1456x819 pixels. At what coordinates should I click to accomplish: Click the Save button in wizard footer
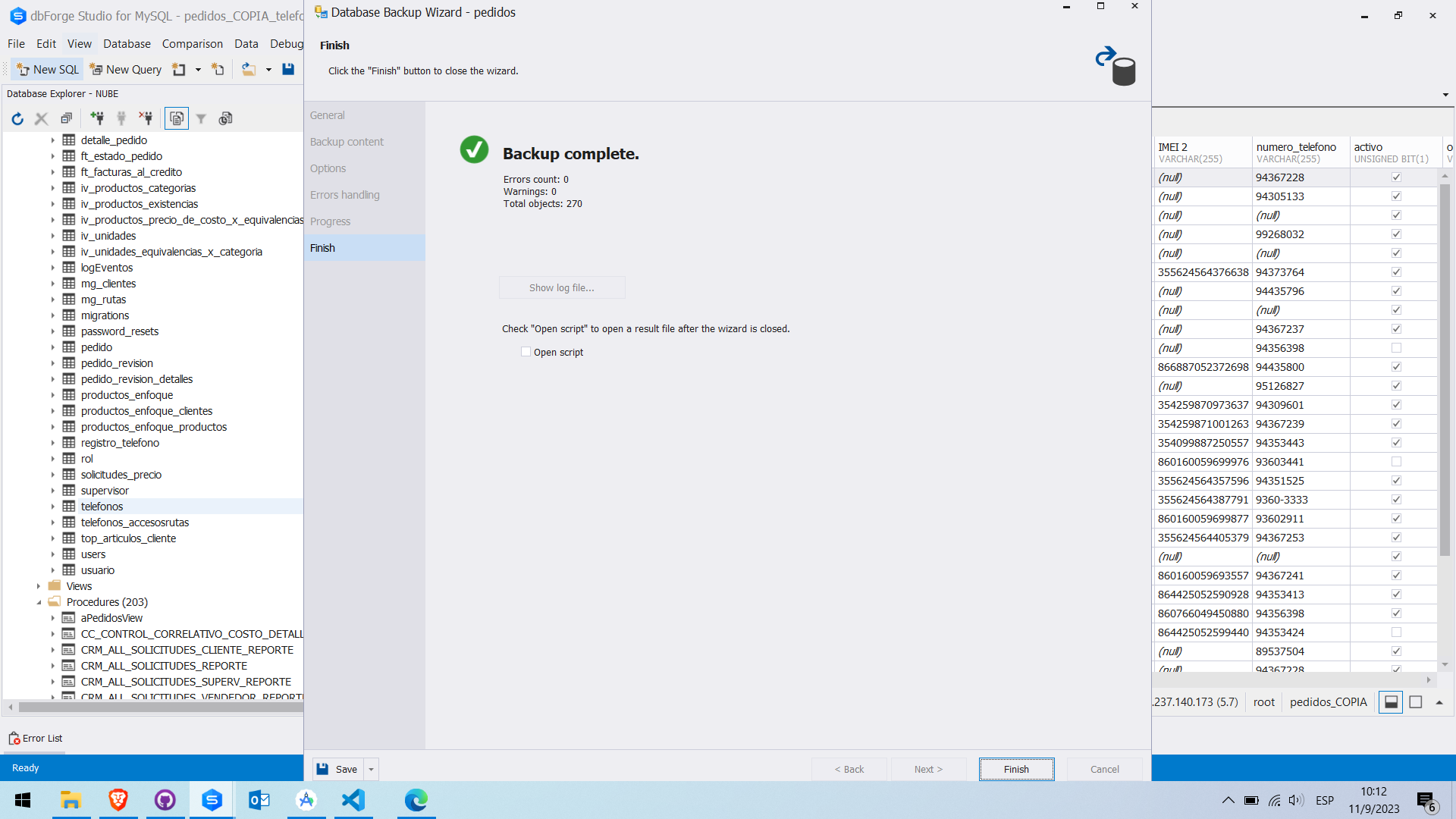(338, 769)
